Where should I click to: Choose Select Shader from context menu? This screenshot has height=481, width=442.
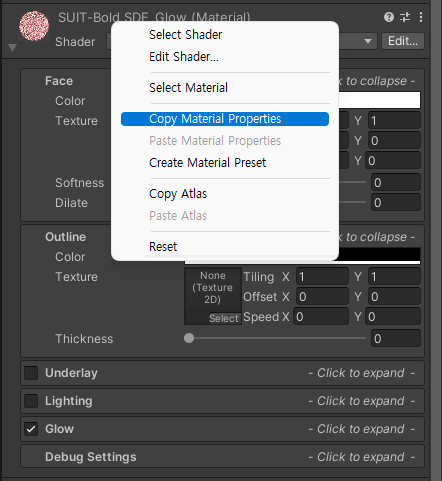point(185,35)
